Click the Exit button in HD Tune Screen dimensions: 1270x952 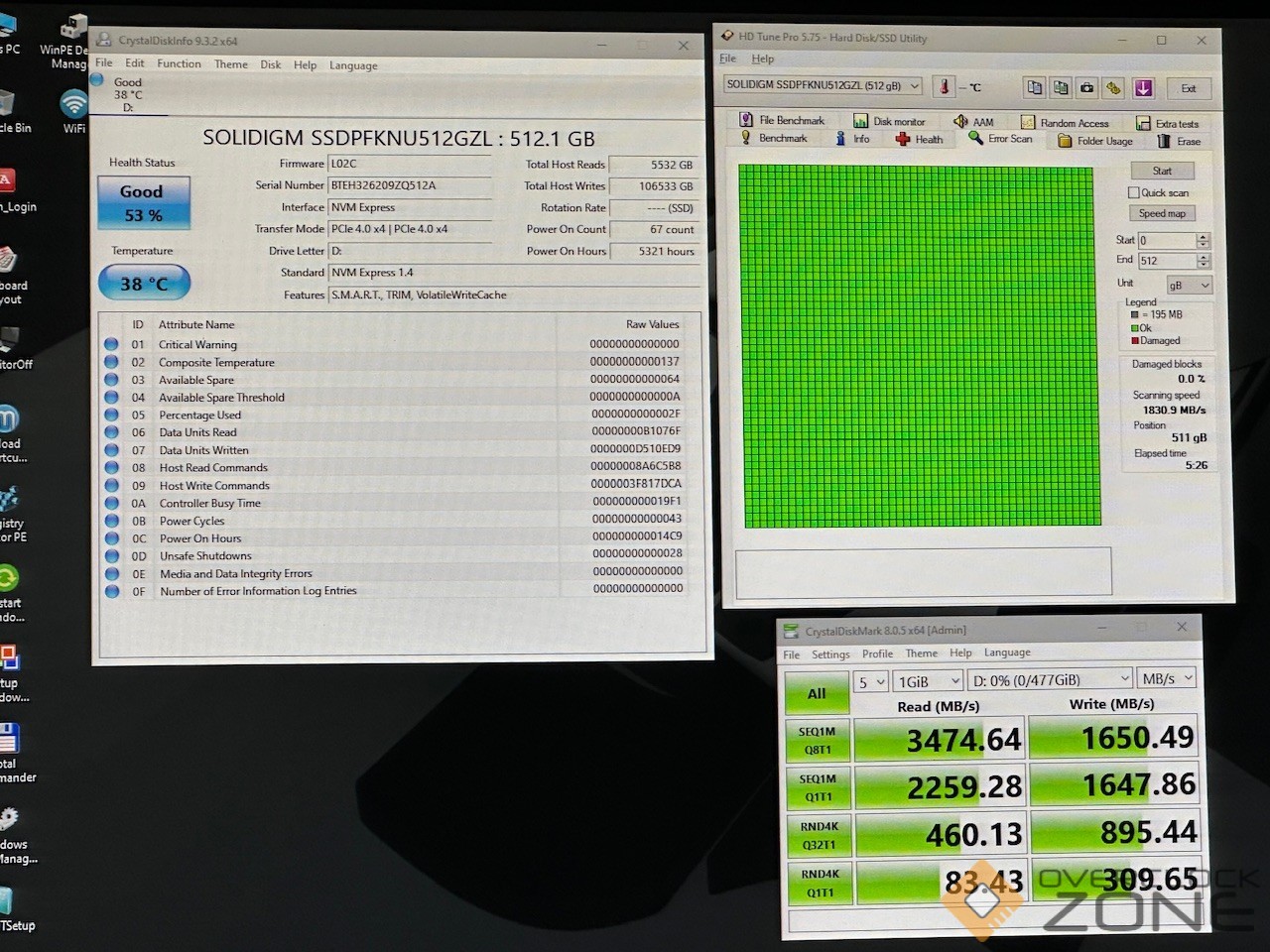click(1189, 88)
